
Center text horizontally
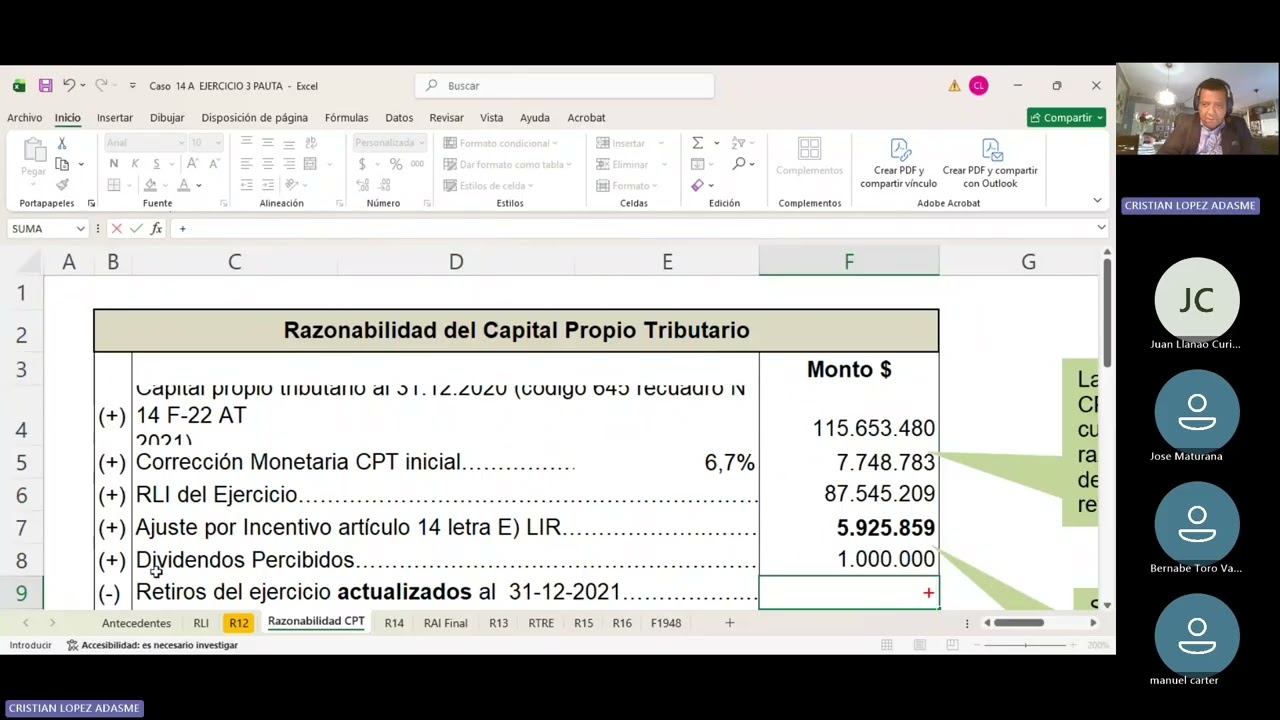click(x=267, y=164)
